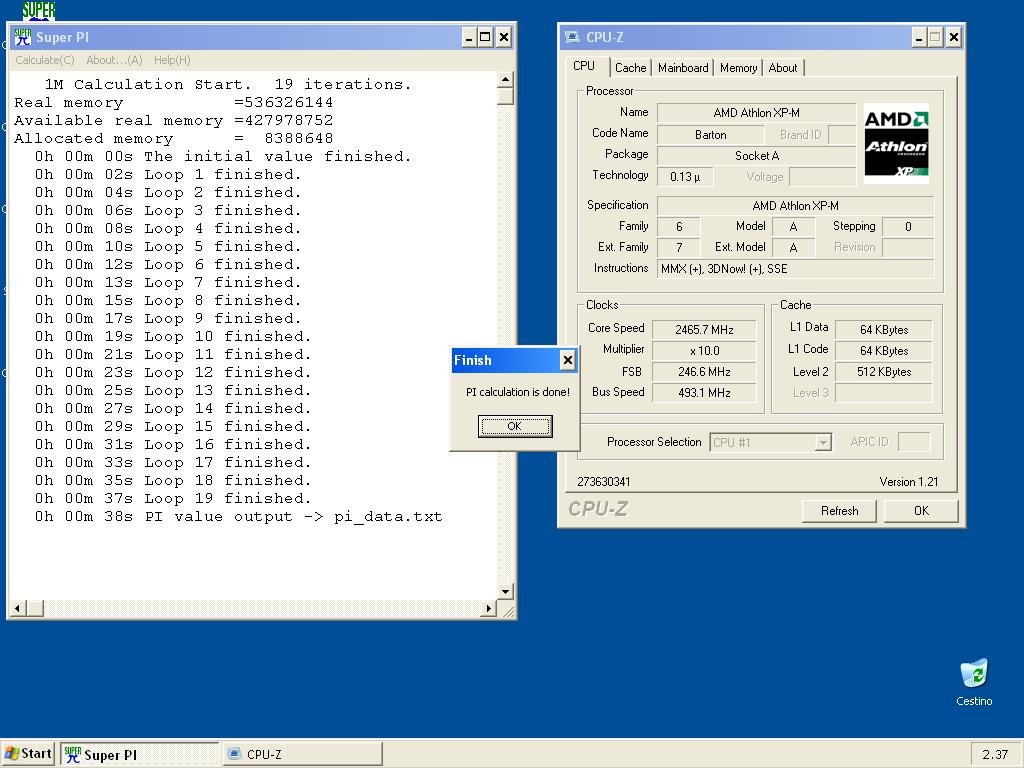This screenshot has height=768, width=1024.
Task: Switch to Super PI in the taskbar
Action: tap(140, 754)
